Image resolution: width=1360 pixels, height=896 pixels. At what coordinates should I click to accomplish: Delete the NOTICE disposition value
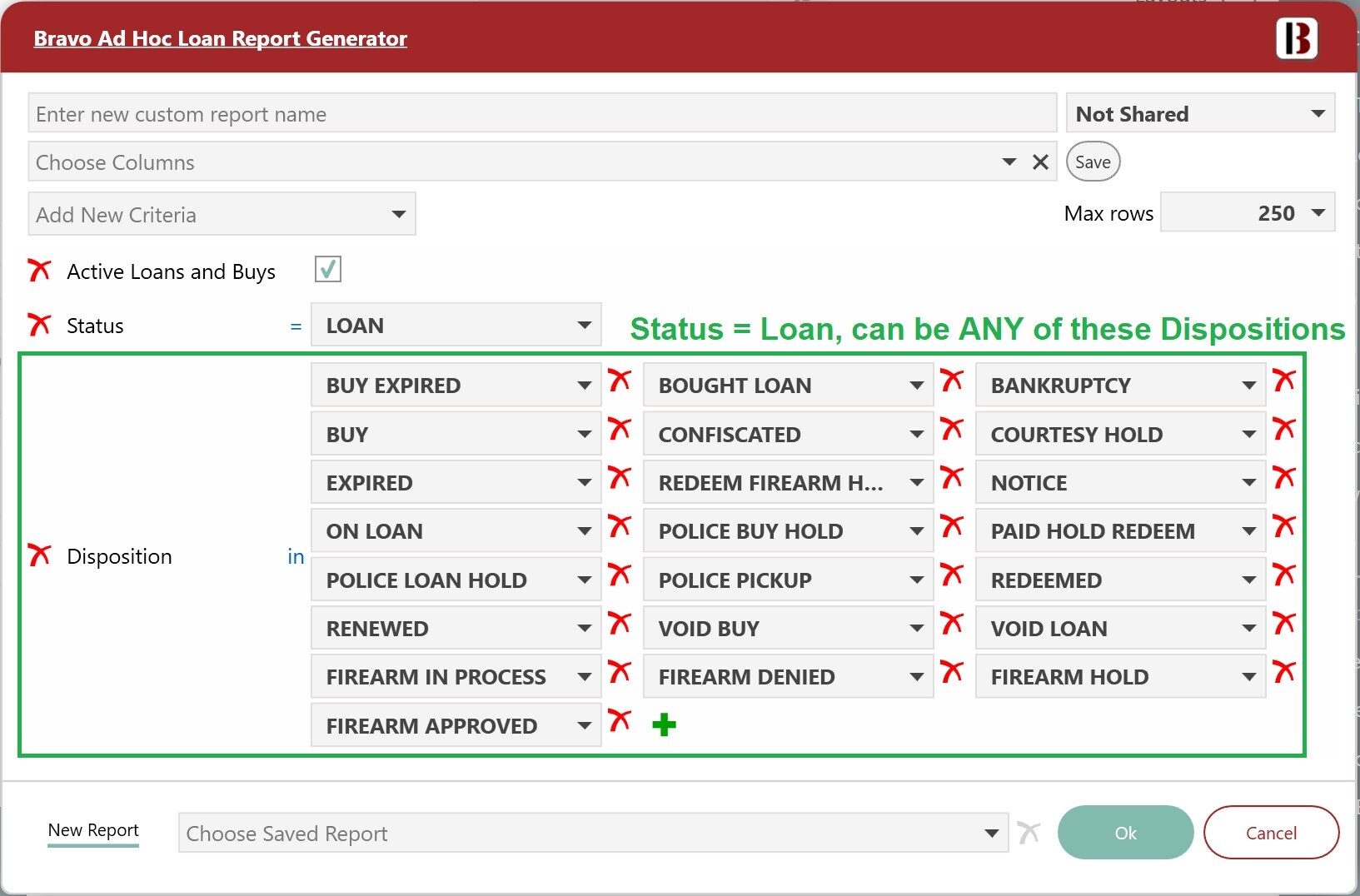pyautogui.click(x=1284, y=478)
